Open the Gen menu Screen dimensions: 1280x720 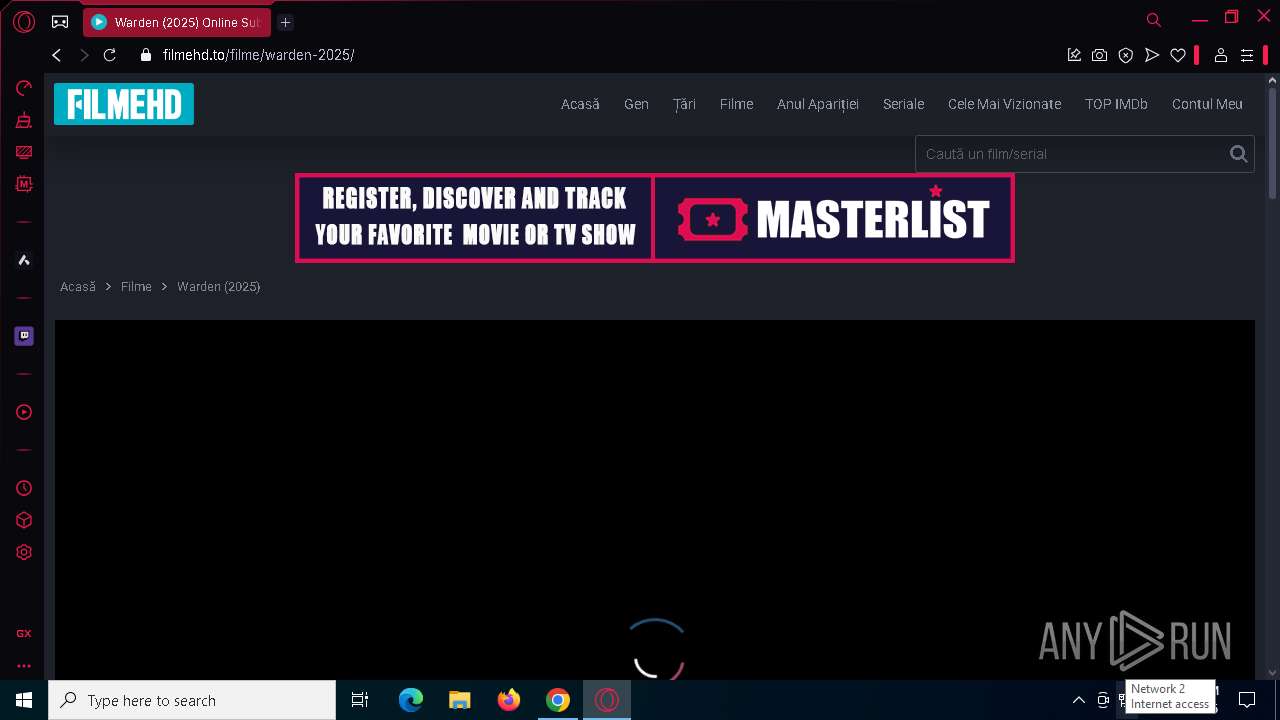pos(636,104)
